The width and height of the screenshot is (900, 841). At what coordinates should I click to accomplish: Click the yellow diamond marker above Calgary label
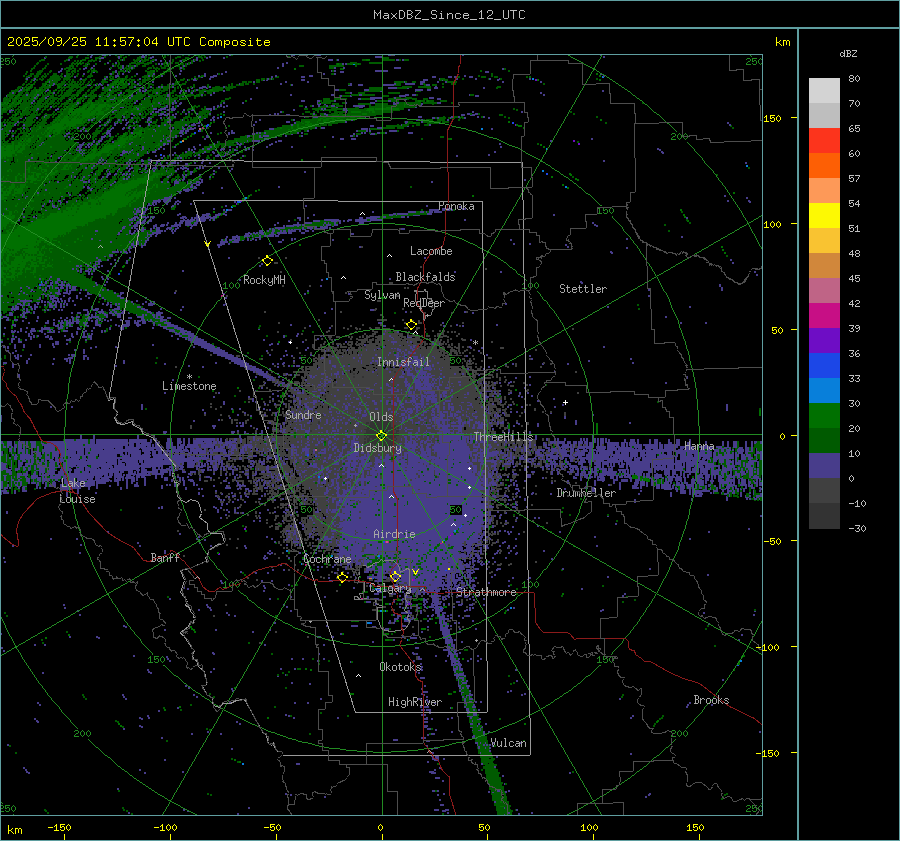click(395, 576)
